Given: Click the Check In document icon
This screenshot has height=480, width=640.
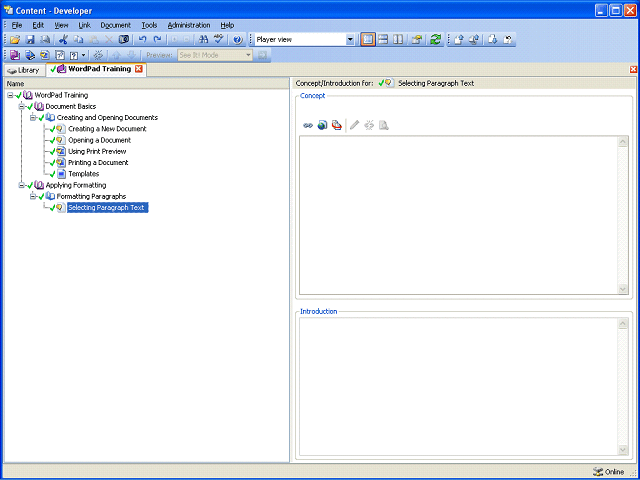Looking at the screenshot, I should click(459, 40).
